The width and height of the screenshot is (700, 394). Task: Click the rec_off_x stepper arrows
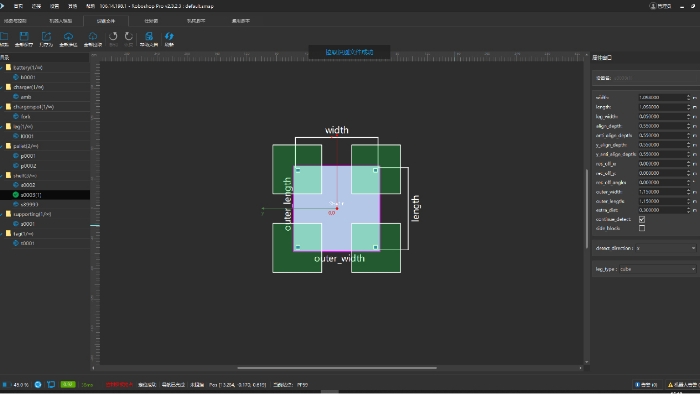click(x=688, y=164)
